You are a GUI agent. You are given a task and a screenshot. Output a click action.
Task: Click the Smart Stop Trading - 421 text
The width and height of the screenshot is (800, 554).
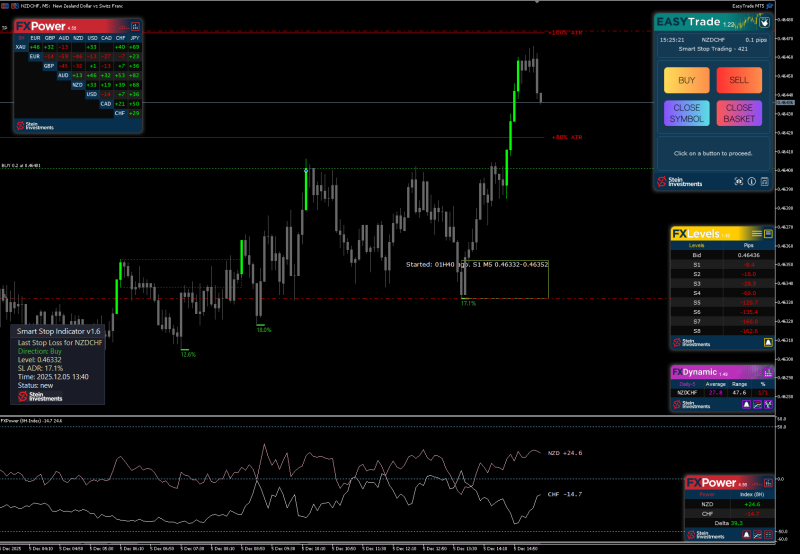(x=713, y=49)
